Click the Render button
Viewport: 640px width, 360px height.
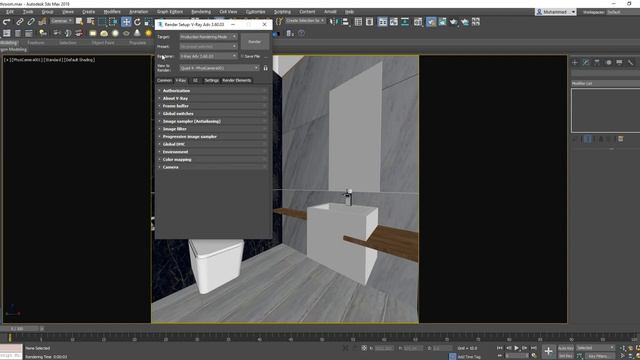pos(255,42)
